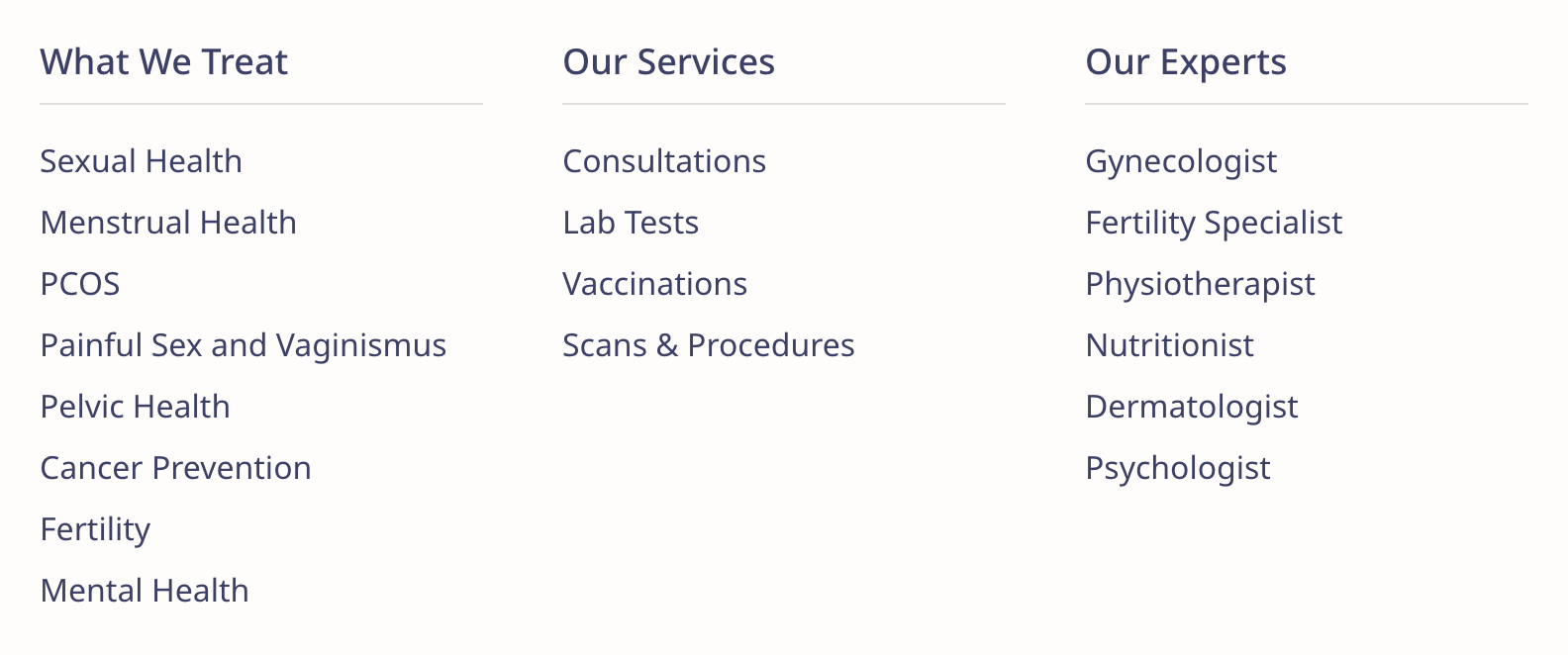The image size is (1568, 655).
Task: Click the Cancer Prevention link
Action: pyautogui.click(x=176, y=468)
